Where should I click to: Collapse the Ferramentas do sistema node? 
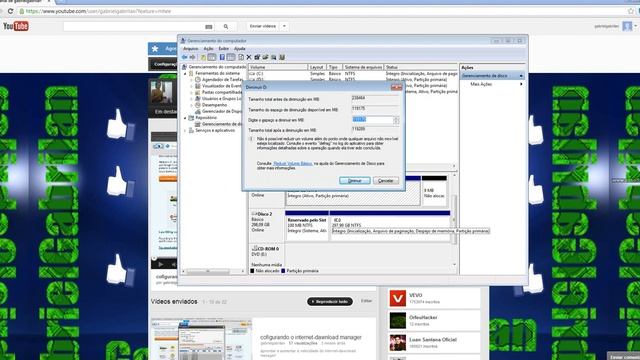pyautogui.click(x=185, y=73)
